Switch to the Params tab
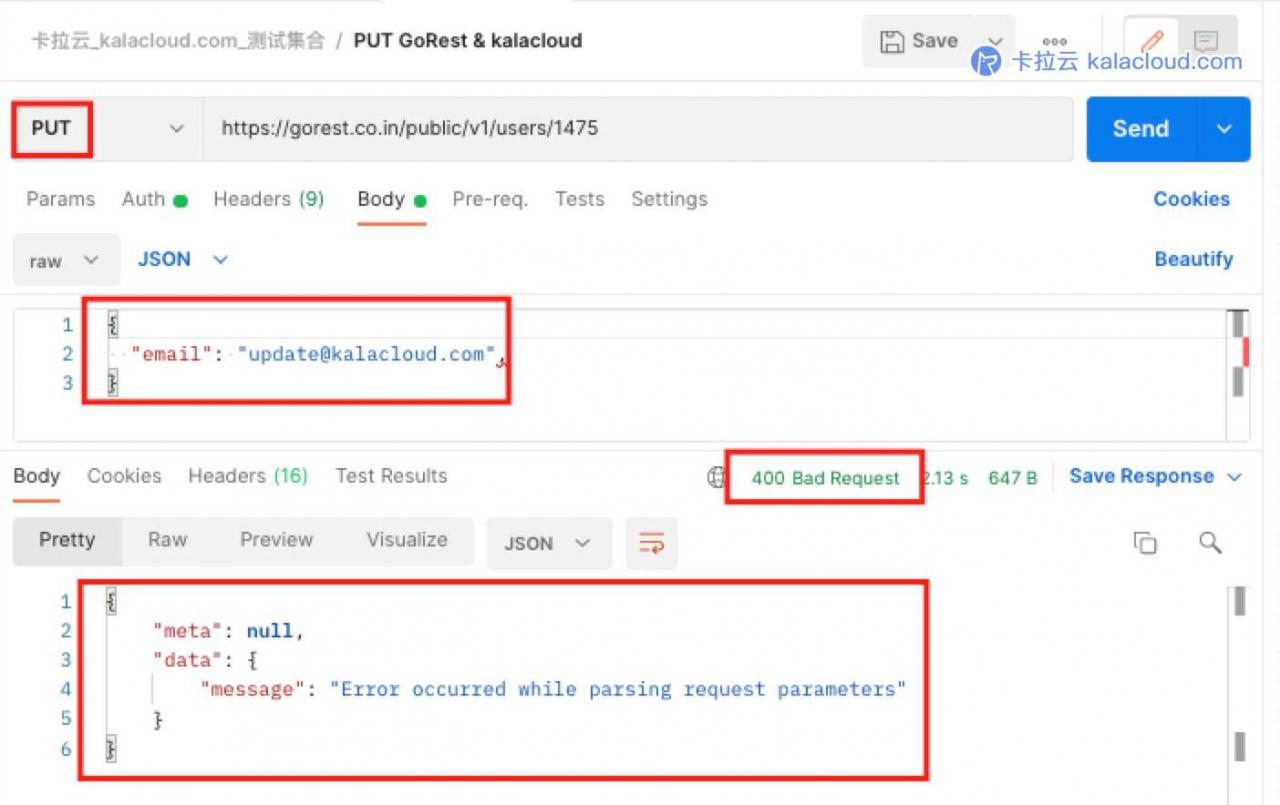 [x=60, y=199]
